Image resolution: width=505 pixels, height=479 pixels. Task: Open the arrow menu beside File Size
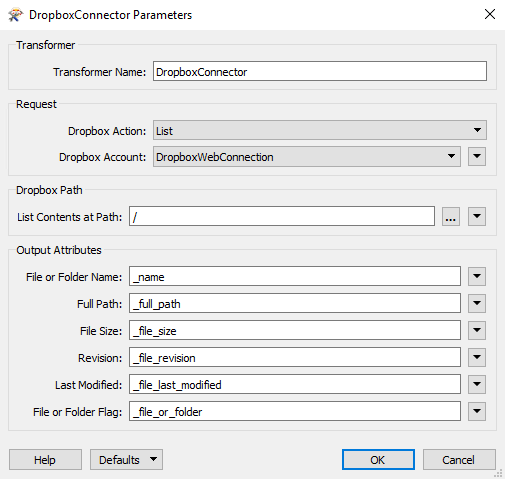click(x=477, y=330)
